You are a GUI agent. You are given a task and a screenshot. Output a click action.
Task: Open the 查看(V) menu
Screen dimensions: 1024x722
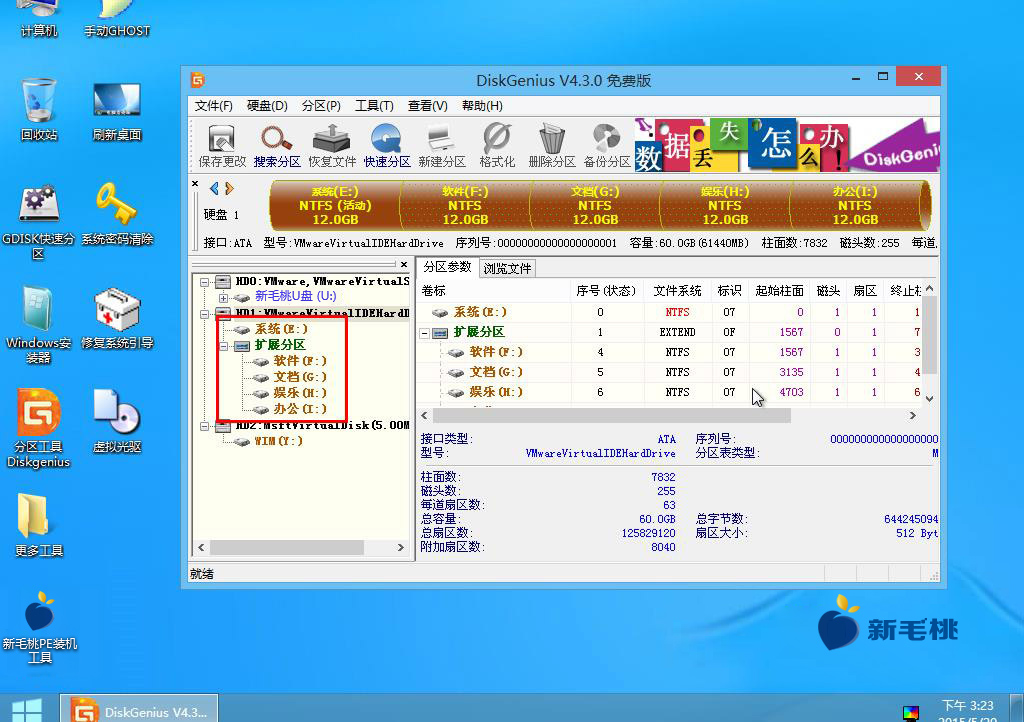point(428,106)
